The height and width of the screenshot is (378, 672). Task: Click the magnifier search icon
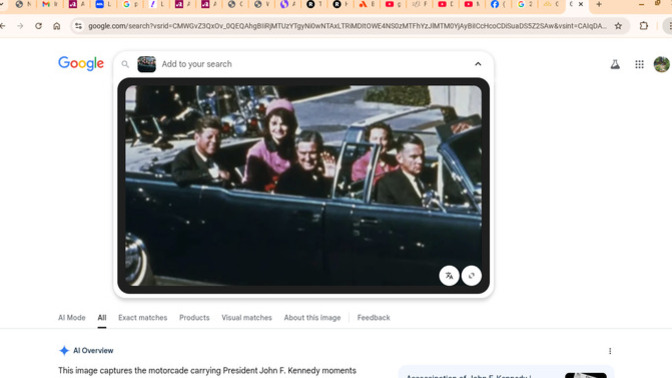coord(125,64)
